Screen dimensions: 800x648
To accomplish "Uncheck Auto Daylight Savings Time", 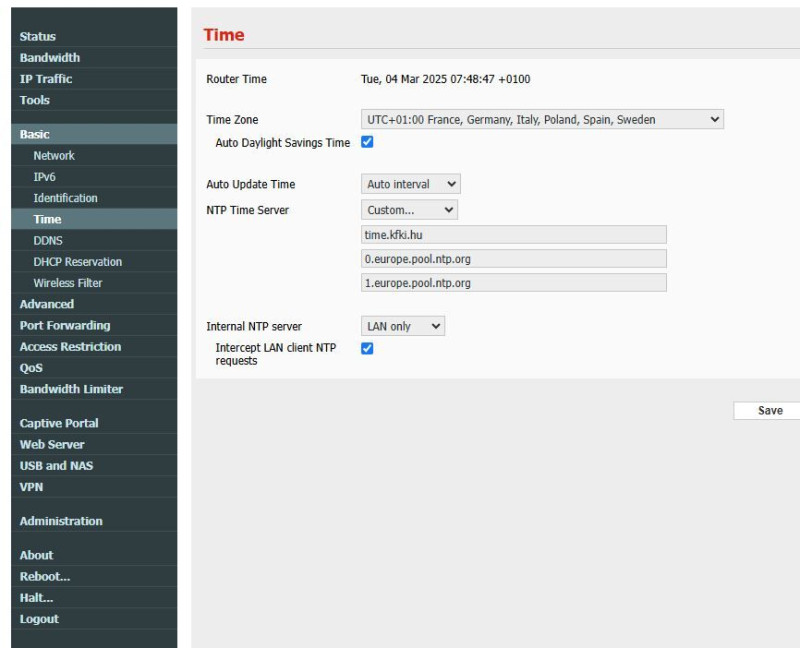I will point(367,142).
